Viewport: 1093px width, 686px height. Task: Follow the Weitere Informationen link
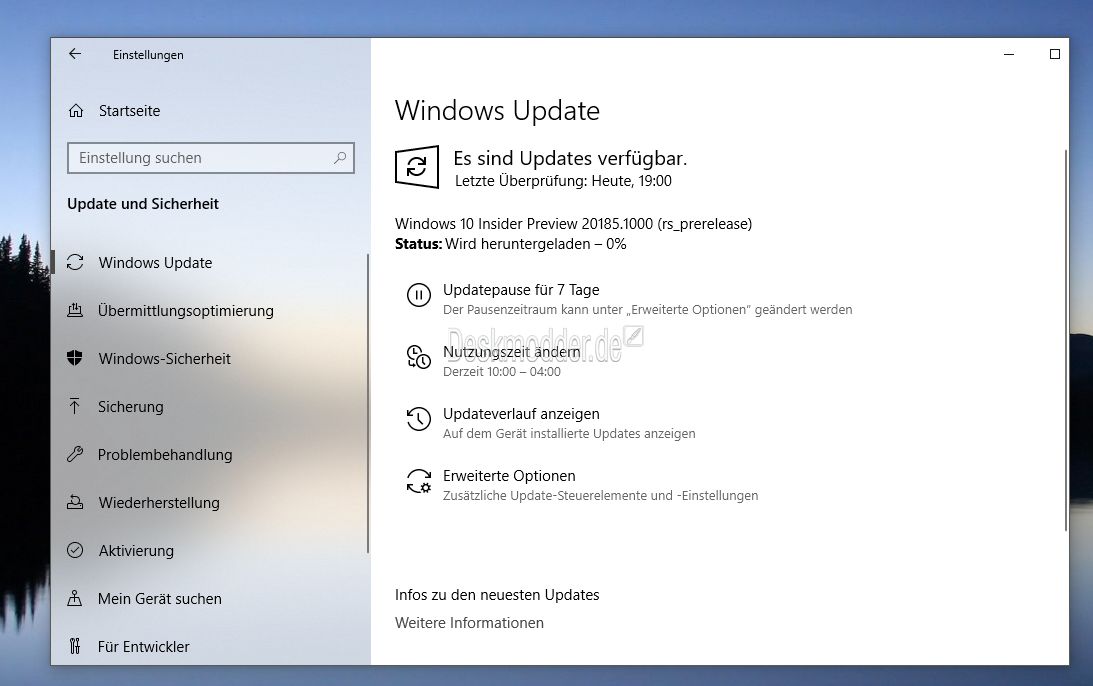pos(469,623)
